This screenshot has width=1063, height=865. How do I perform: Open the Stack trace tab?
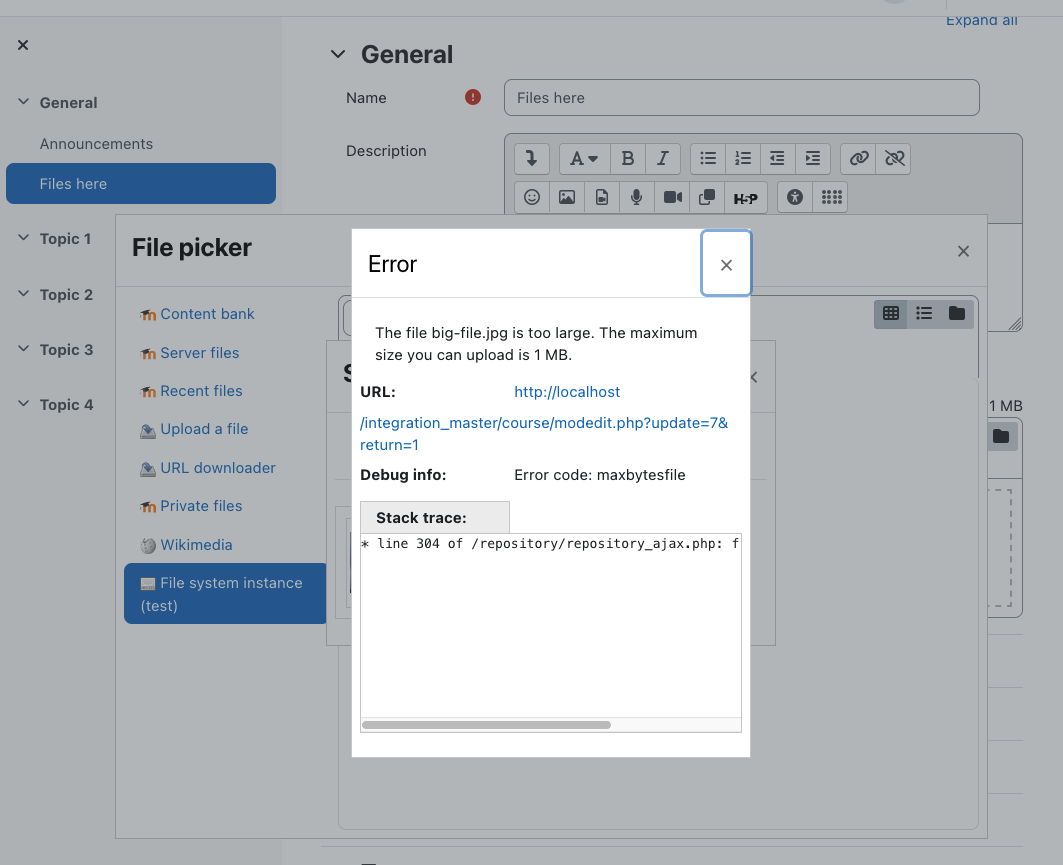click(x=435, y=518)
